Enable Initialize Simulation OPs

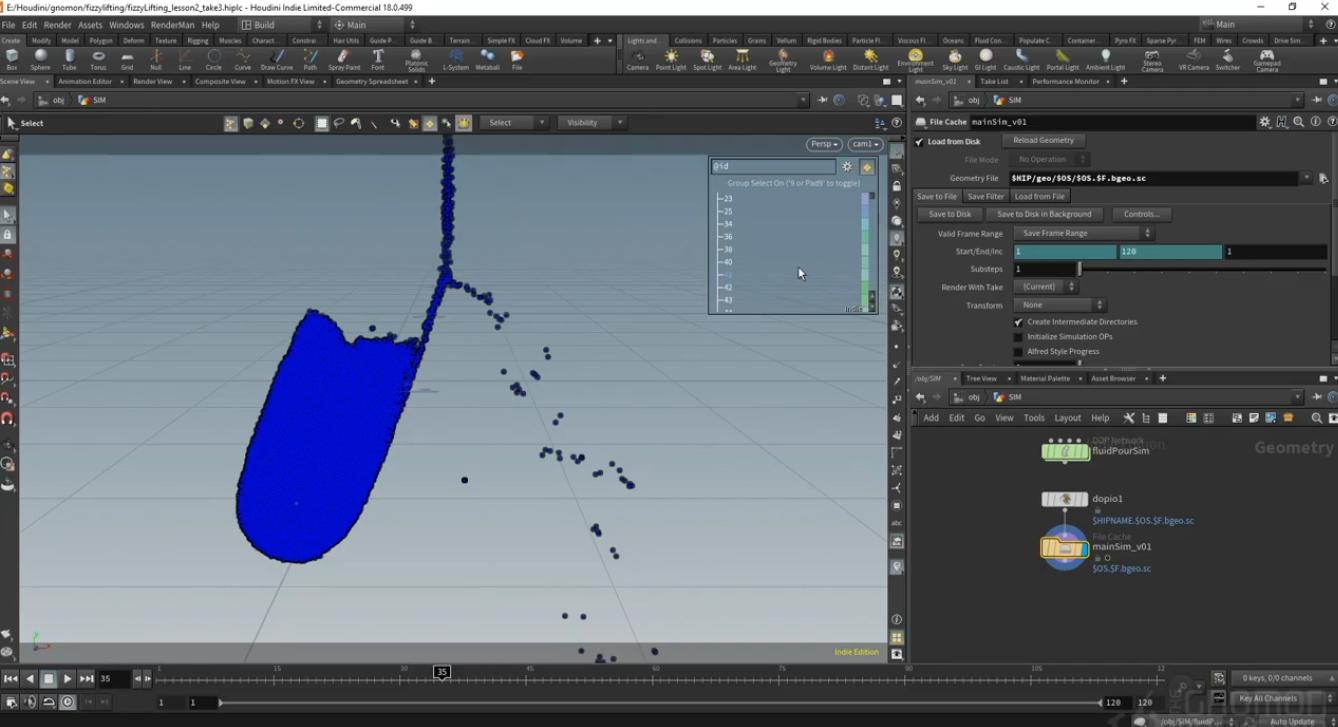(x=1018, y=337)
